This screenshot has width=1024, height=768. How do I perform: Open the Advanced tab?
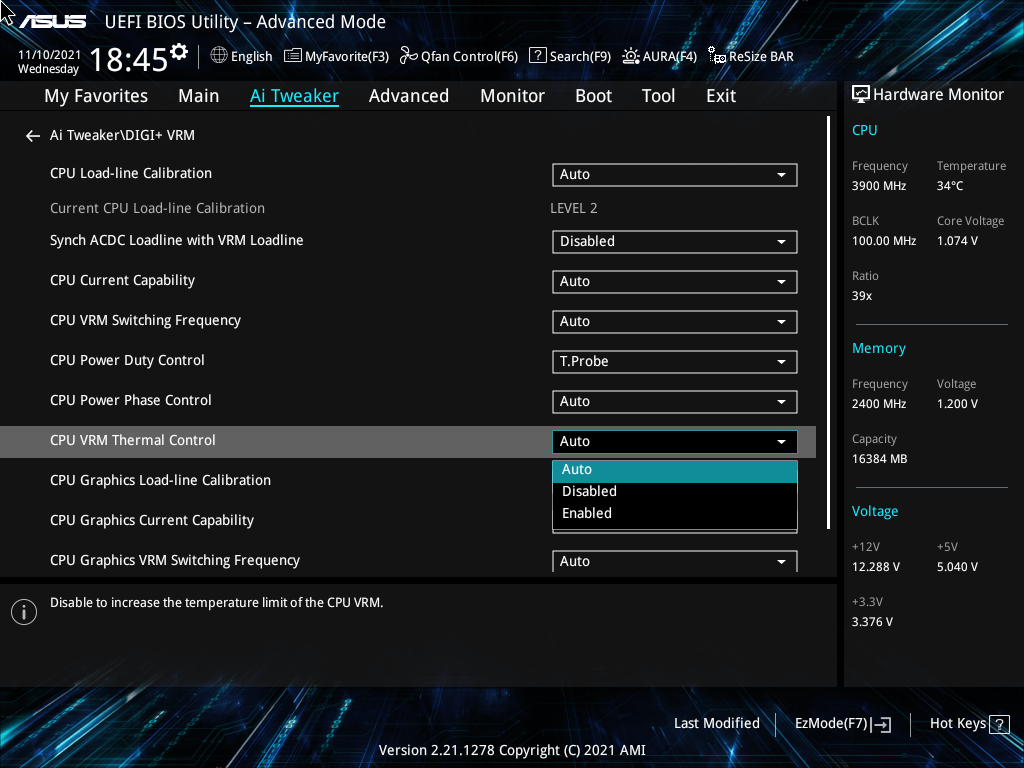coord(409,96)
